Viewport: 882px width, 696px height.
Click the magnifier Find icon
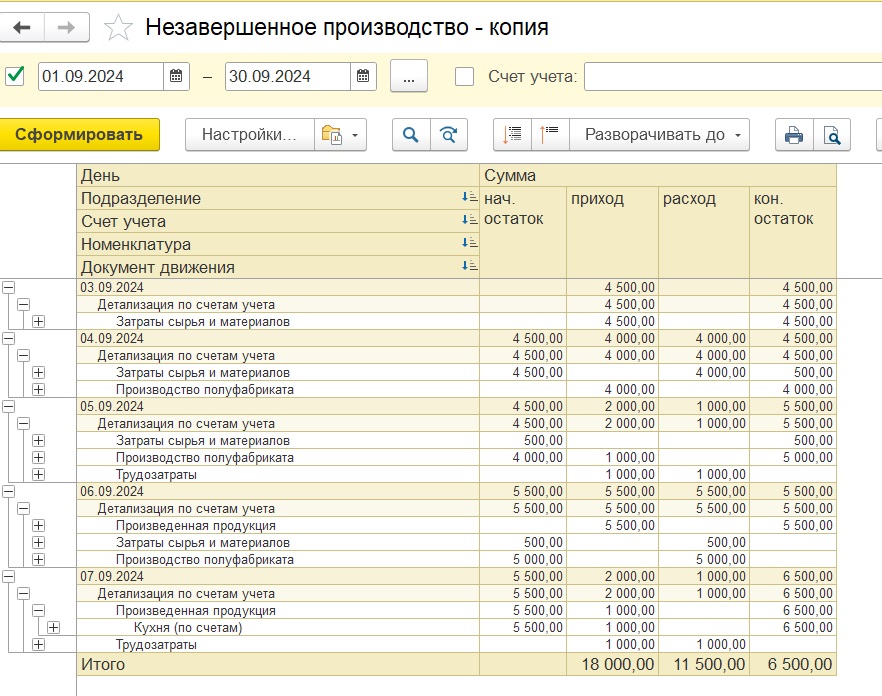[411, 134]
